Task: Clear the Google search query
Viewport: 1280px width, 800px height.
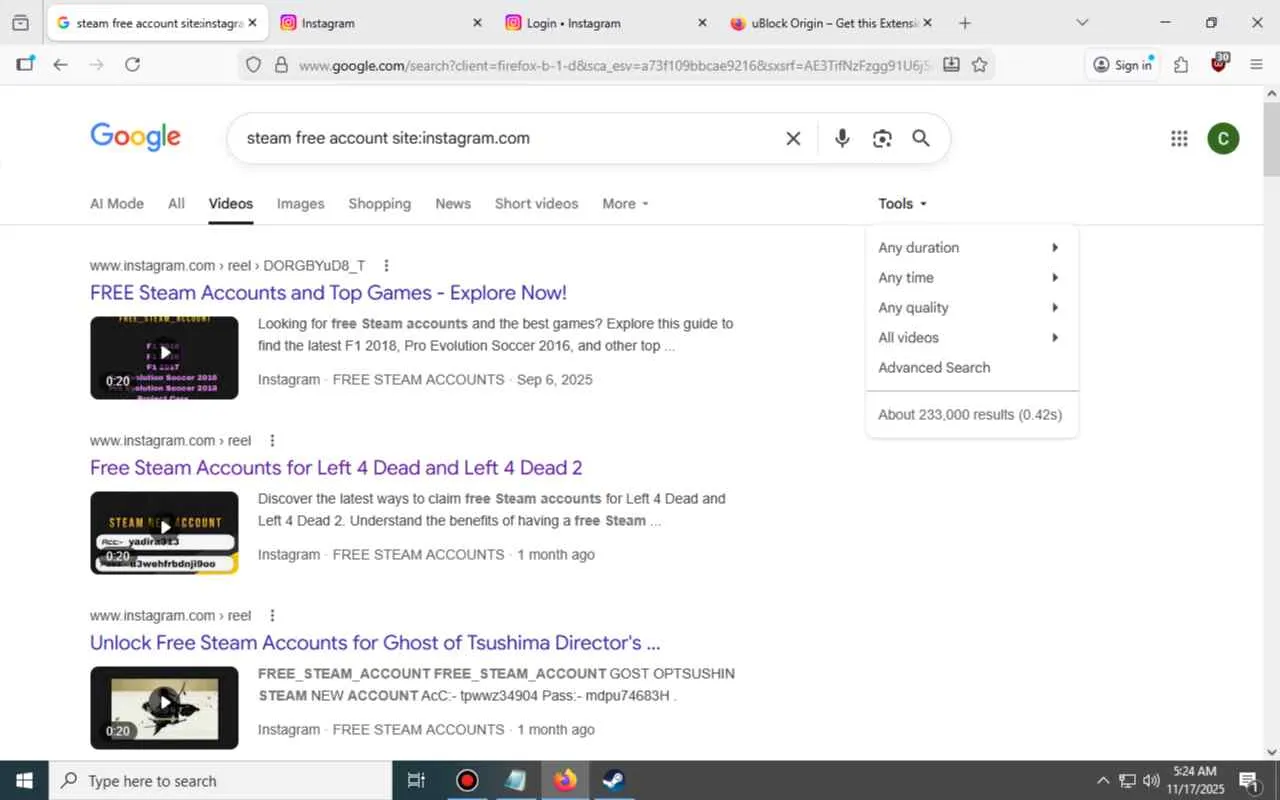Action: (793, 139)
